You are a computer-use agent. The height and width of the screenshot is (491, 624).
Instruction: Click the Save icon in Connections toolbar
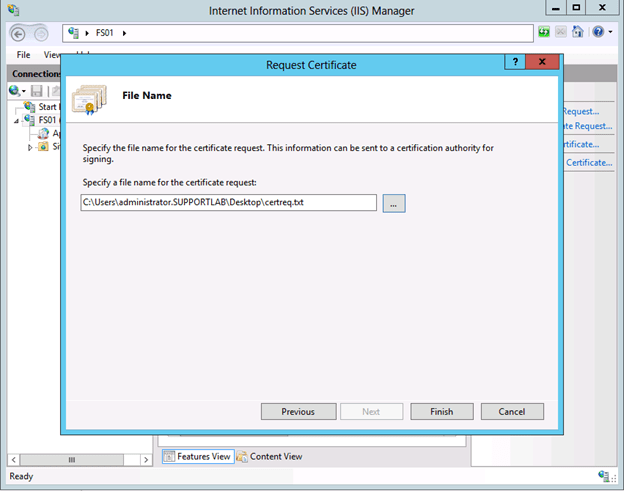tap(37, 91)
